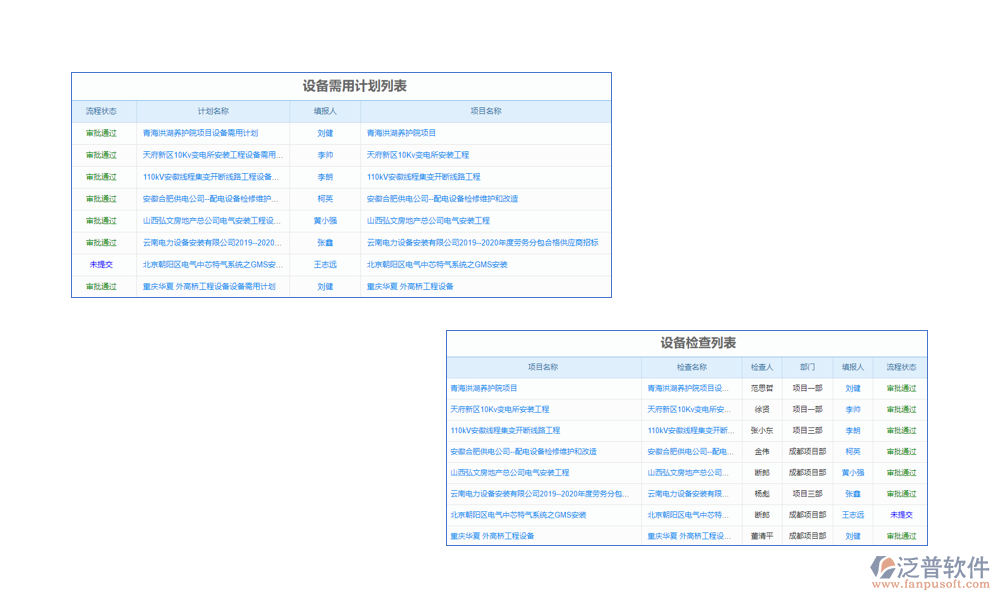Click 审批通过 on the 云南电力设备安装有限公司 inspection row

tap(901, 494)
